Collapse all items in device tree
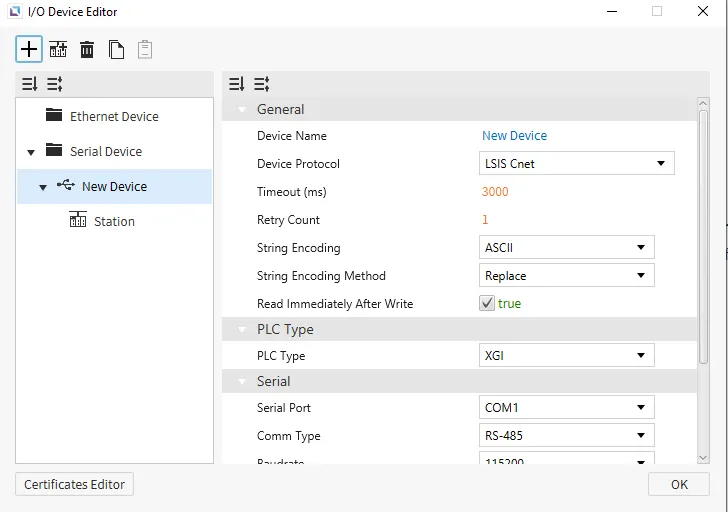Image resolution: width=728 pixels, height=512 pixels. (29, 84)
